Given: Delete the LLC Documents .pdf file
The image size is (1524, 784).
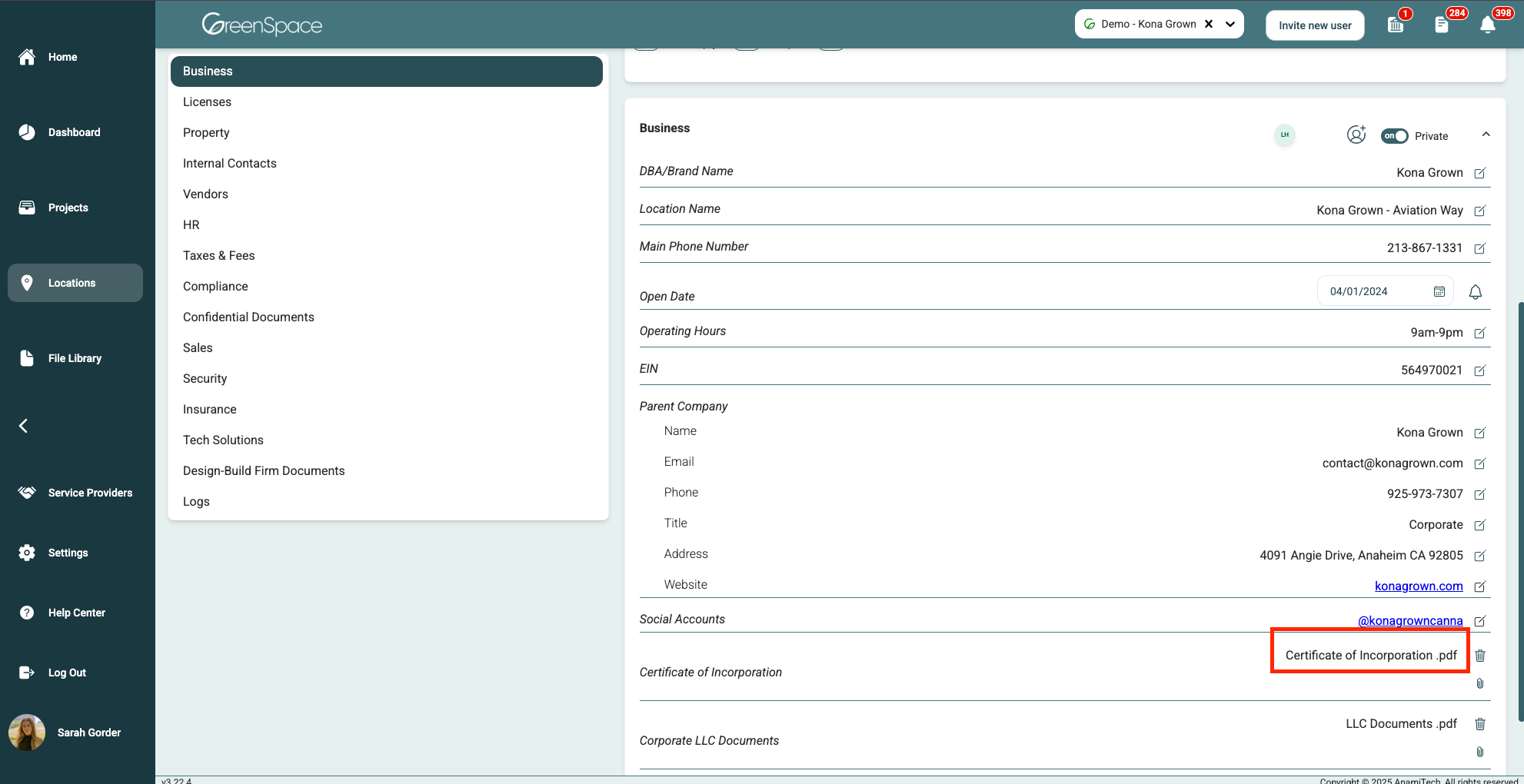Looking at the screenshot, I should tap(1480, 724).
